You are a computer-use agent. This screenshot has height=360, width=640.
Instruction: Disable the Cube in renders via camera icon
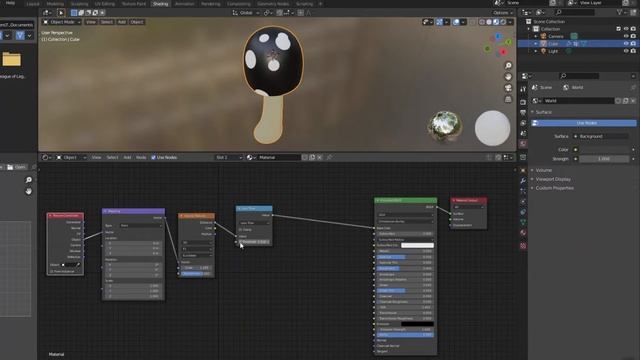click(633, 43)
